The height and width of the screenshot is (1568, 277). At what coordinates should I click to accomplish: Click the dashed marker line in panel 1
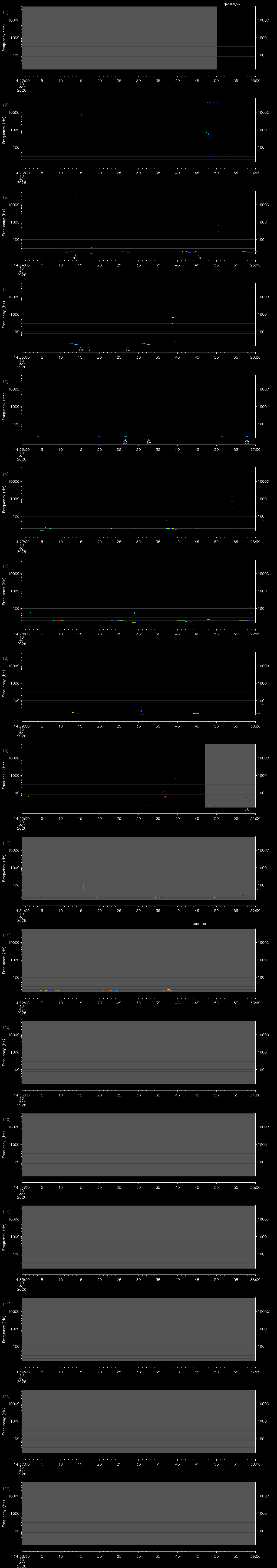coord(232,36)
